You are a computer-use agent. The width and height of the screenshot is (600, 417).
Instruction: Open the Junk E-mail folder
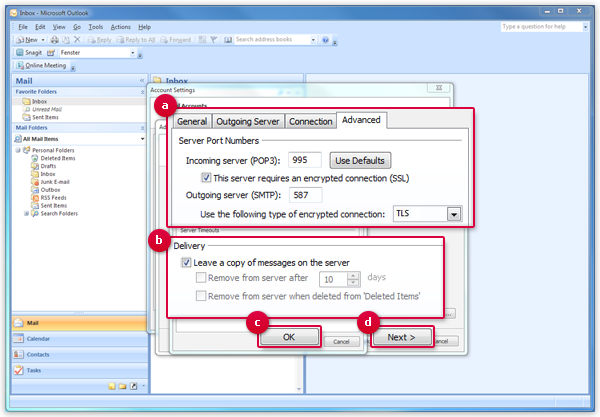click(x=55, y=182)
